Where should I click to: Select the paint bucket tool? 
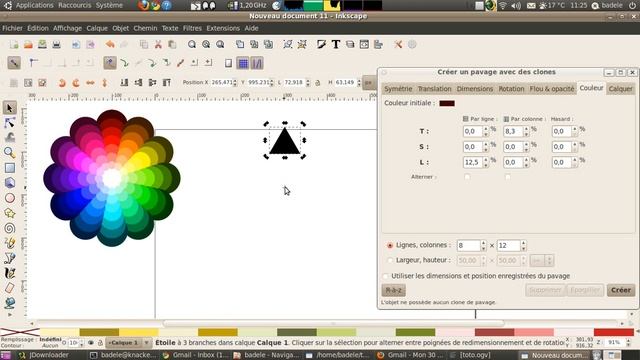point(10,303)
